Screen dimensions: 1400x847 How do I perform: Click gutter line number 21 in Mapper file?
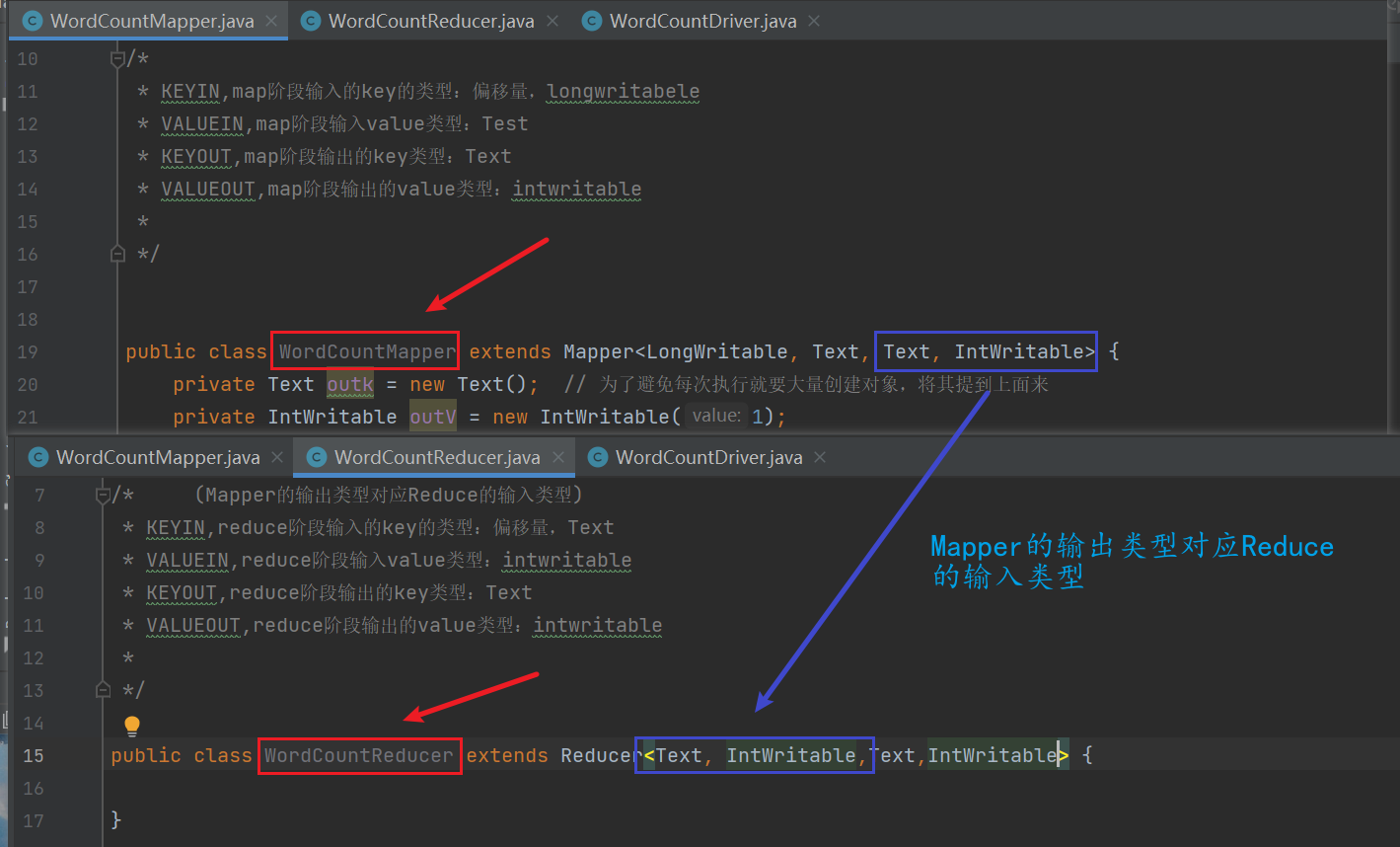coord(28,417)
